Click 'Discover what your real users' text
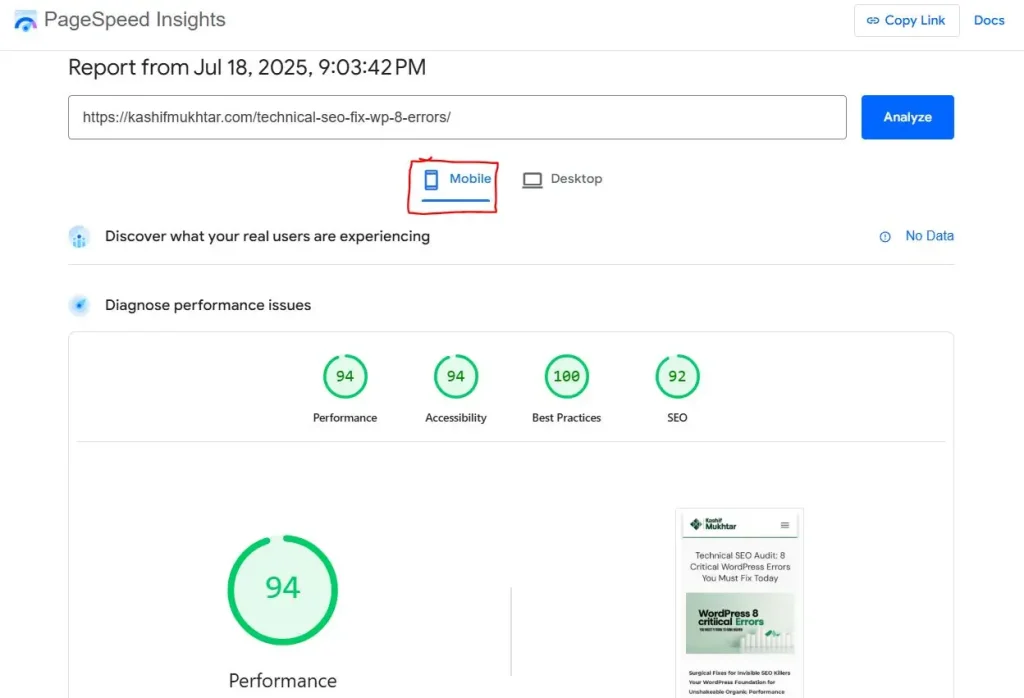Image resolution: width=1024 pixels, height=698 pixels. [267, 236]
